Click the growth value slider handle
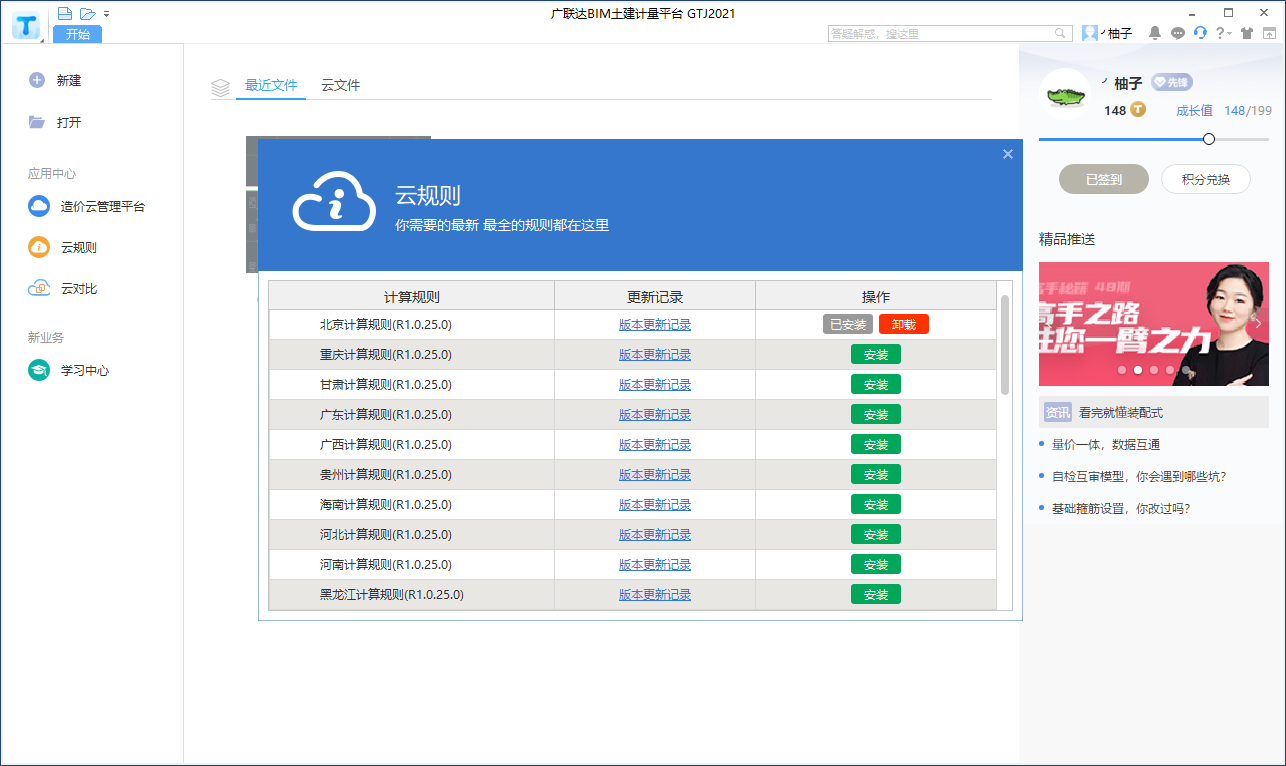Image resolution: width=1286 pixels, height=766 pixels. pyautogui.click(x=1209, y=139)
